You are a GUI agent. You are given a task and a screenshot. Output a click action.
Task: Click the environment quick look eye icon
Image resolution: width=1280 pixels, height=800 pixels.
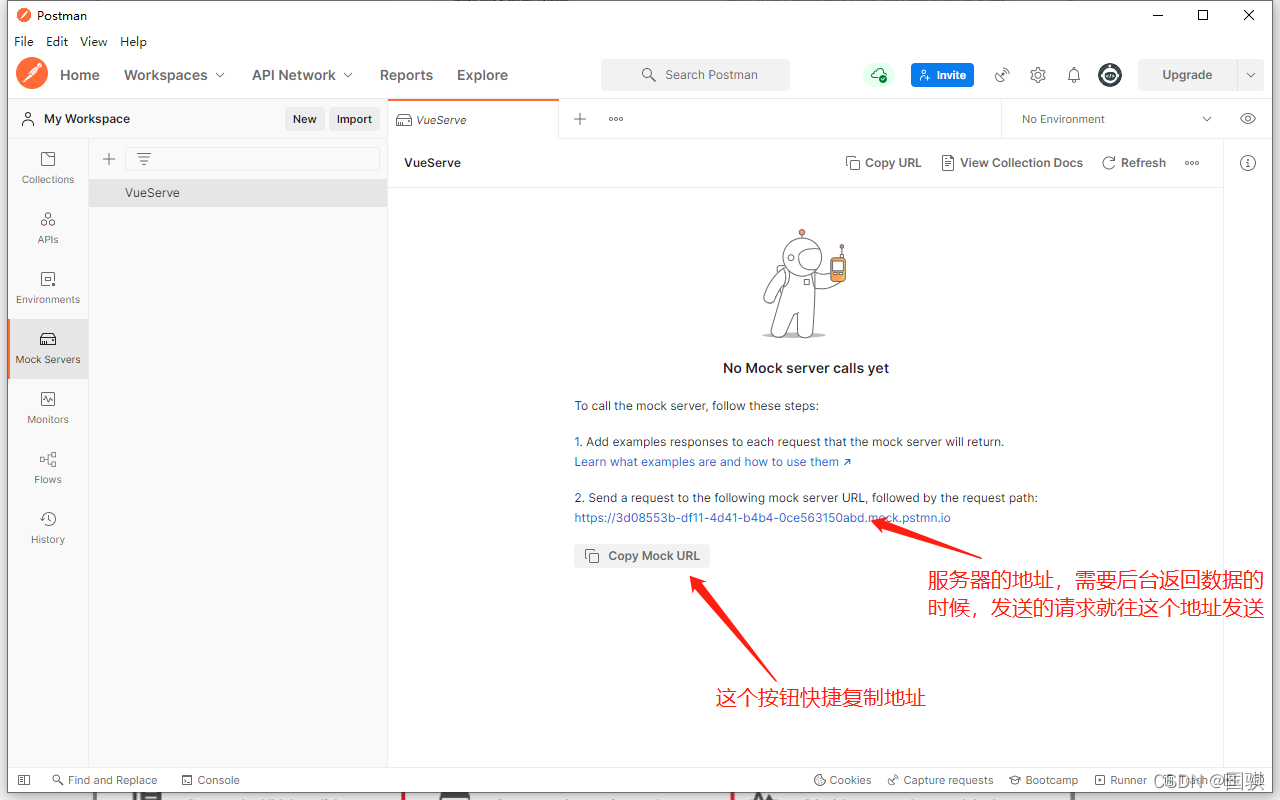[1248, 119]
